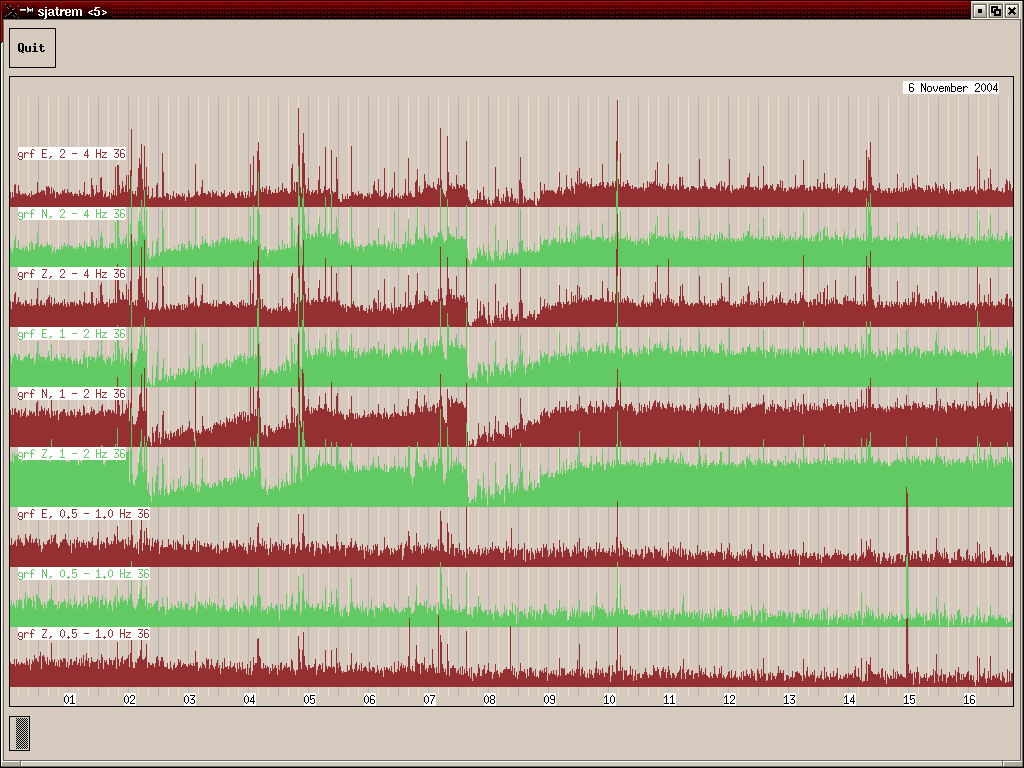Viewport: 1024px width, 768px height.
Task: Select the 'grf Z, 1 - 2 Hz 36' label
Action: coord(72,454)
